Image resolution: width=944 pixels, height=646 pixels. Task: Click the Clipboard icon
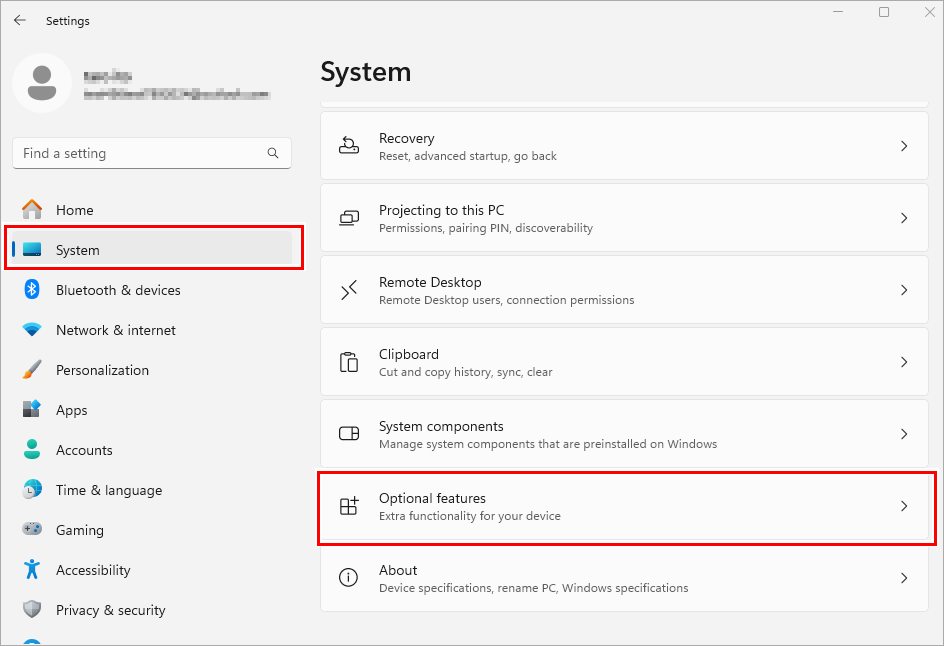(x=348, y=361)
